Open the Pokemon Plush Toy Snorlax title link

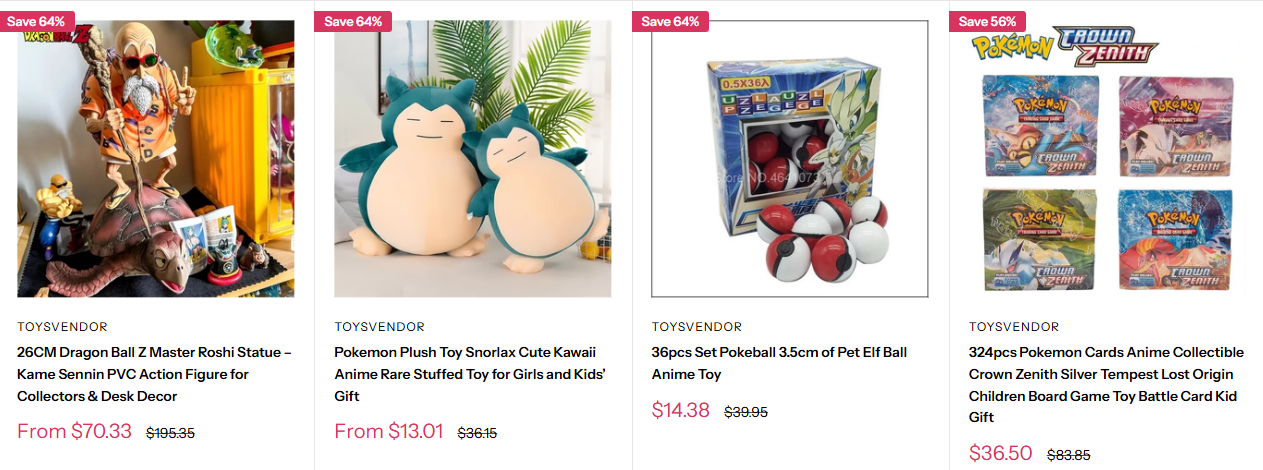(470, 374)
